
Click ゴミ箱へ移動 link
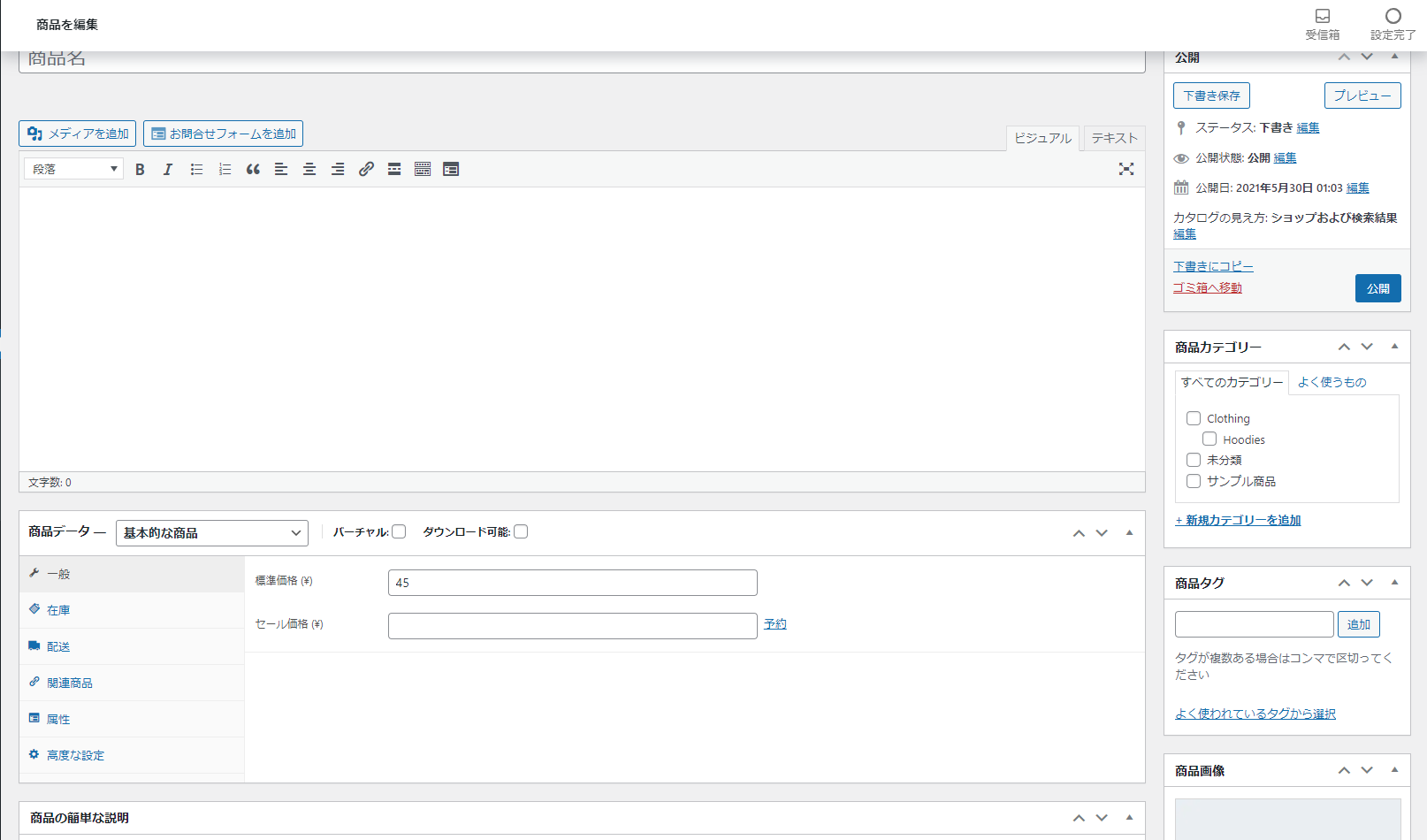[1207, 287]
